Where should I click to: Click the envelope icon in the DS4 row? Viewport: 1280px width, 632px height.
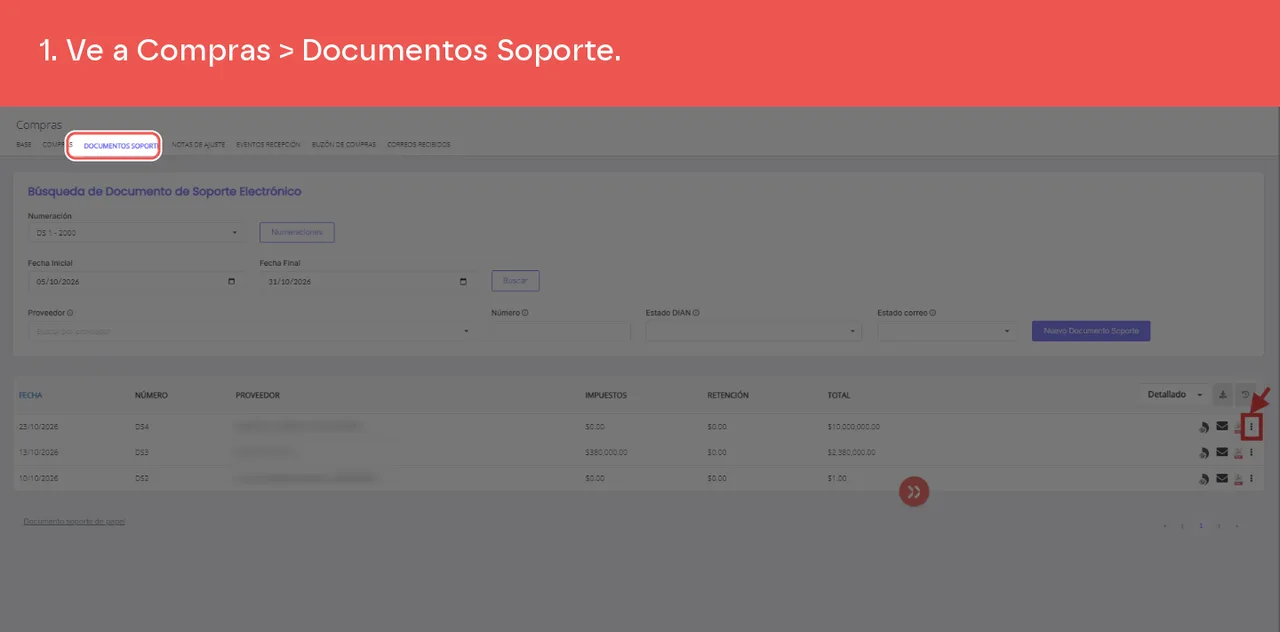coord(1222,427)
